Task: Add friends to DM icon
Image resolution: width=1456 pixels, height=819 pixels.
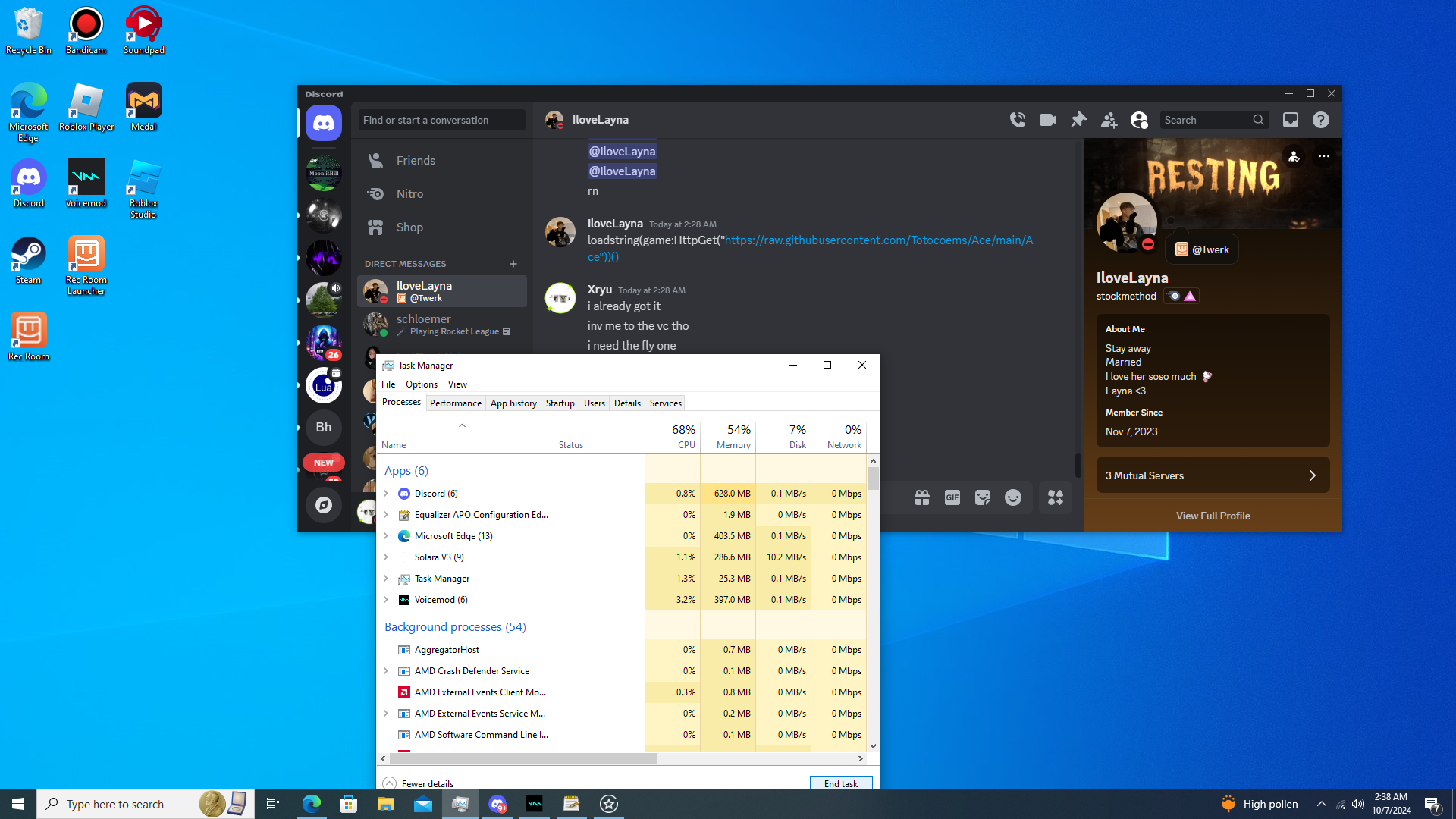Action: (x=1109, y=120)
